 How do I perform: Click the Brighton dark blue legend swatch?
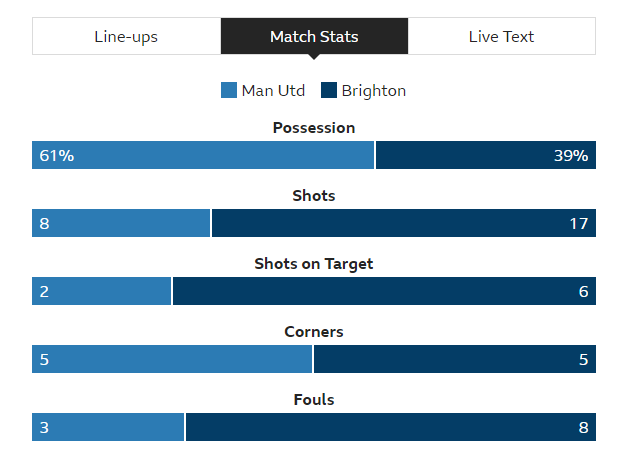click(329, 90)
